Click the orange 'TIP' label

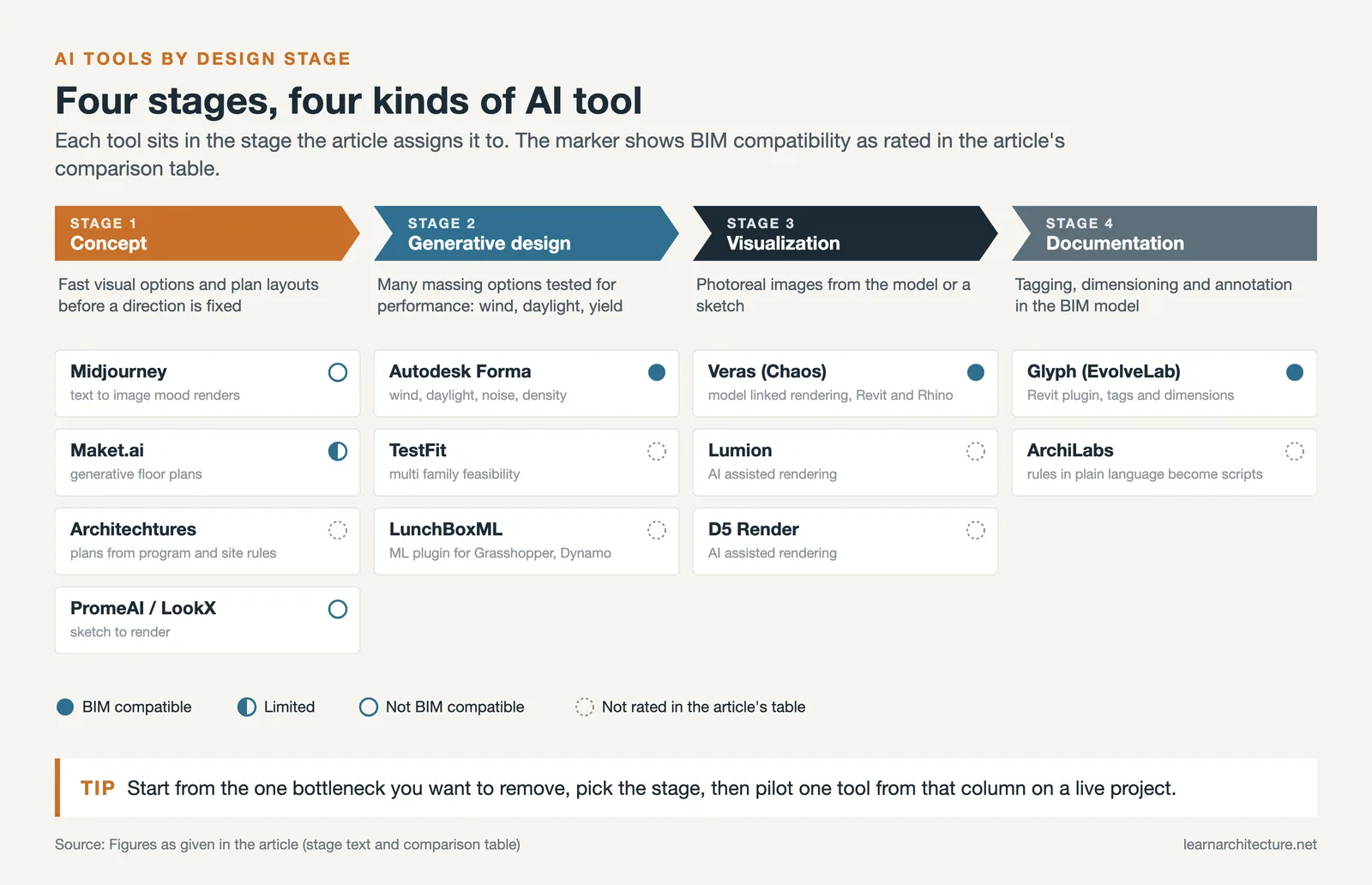pos(98,788)
